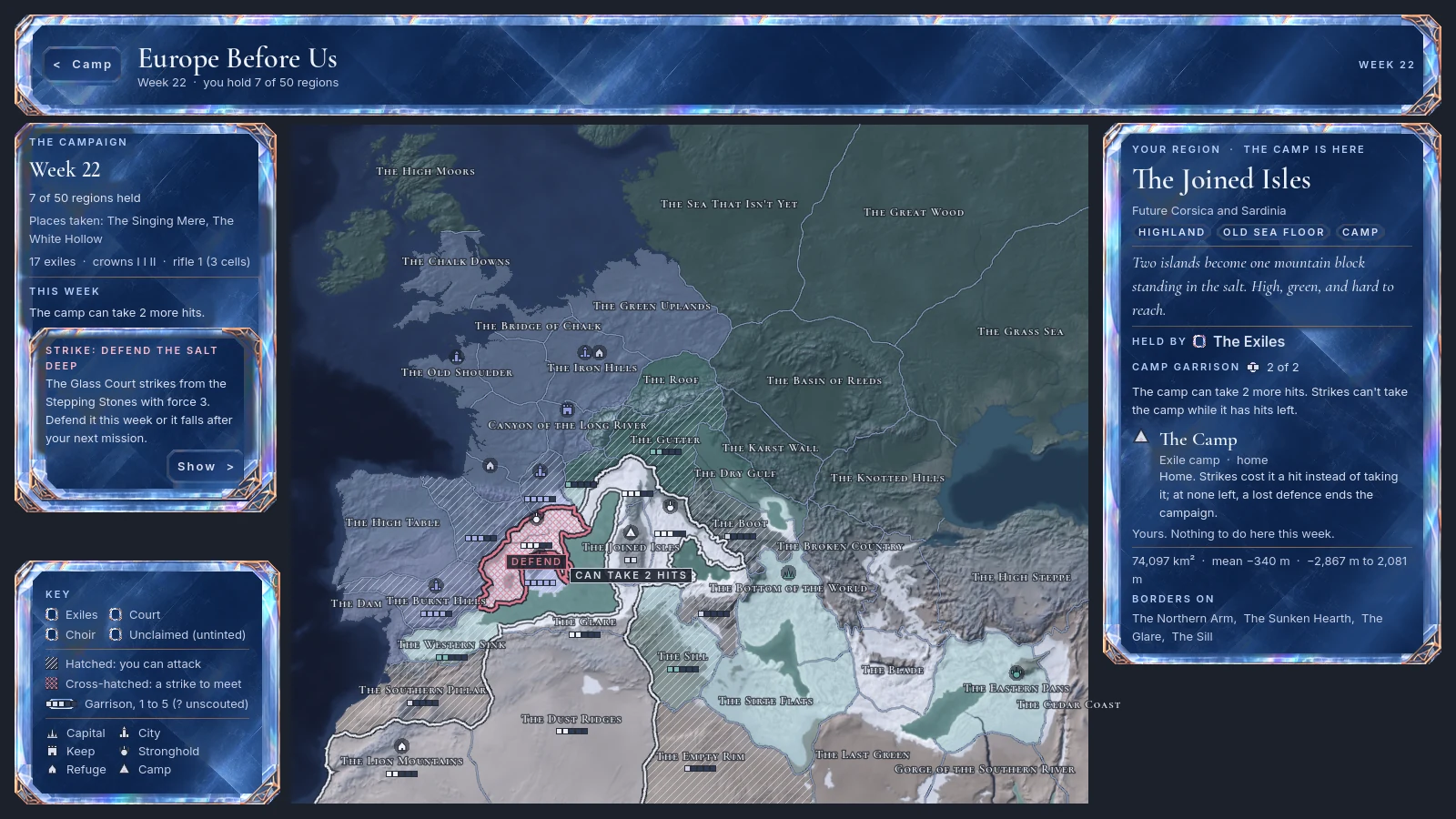Click hatched 'you can attack' legend swatch
Screen dimensions: 1456x819
click(52, 663)
